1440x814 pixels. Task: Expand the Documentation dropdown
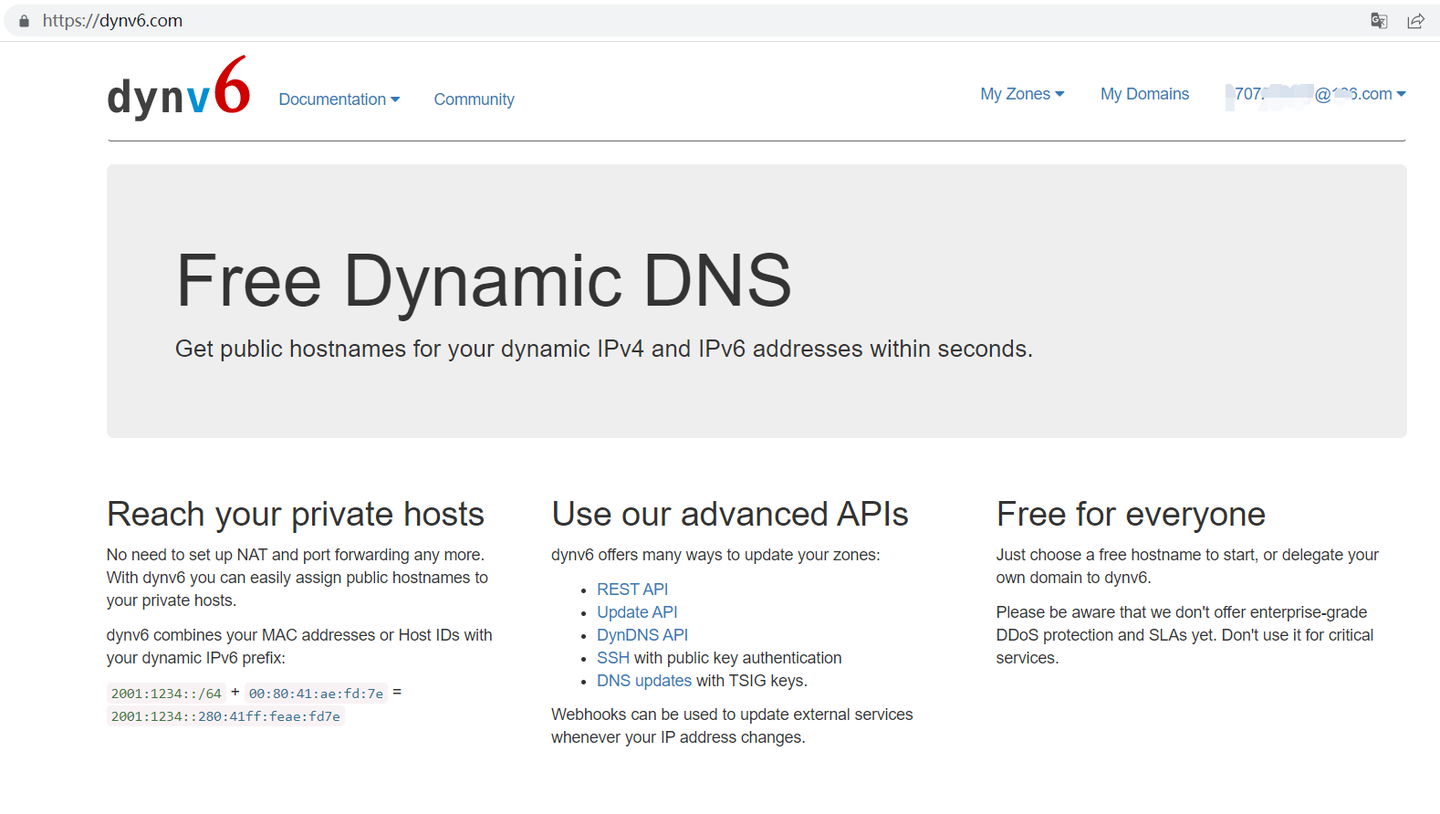point(339,99)
